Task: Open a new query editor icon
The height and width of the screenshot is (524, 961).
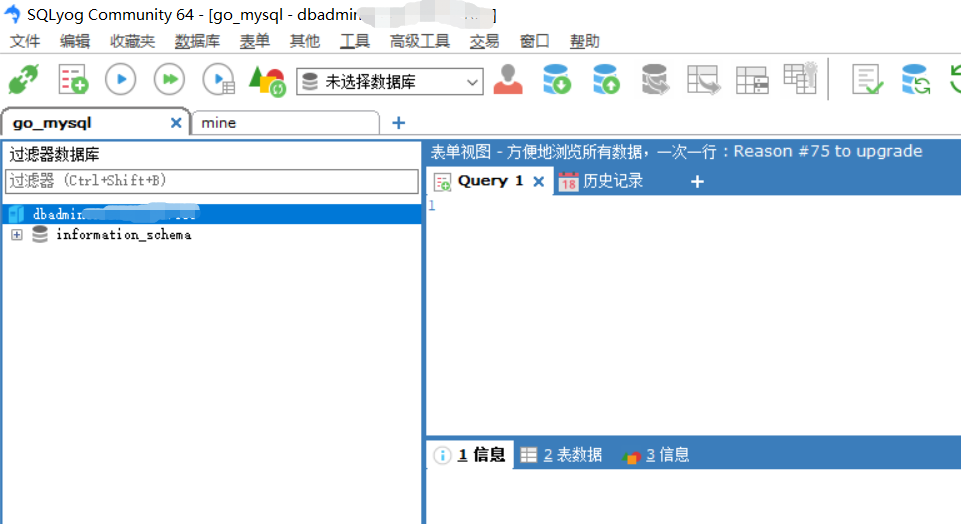Action: click(x=73, y=80)
